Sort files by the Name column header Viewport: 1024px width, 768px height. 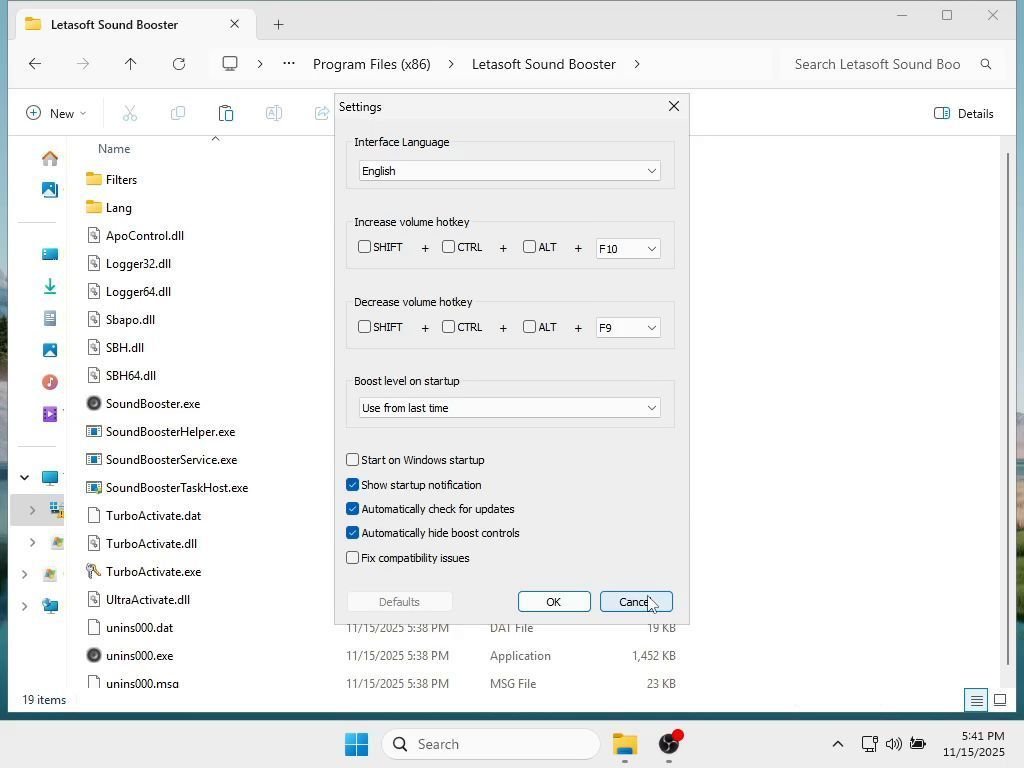point(114,149)
